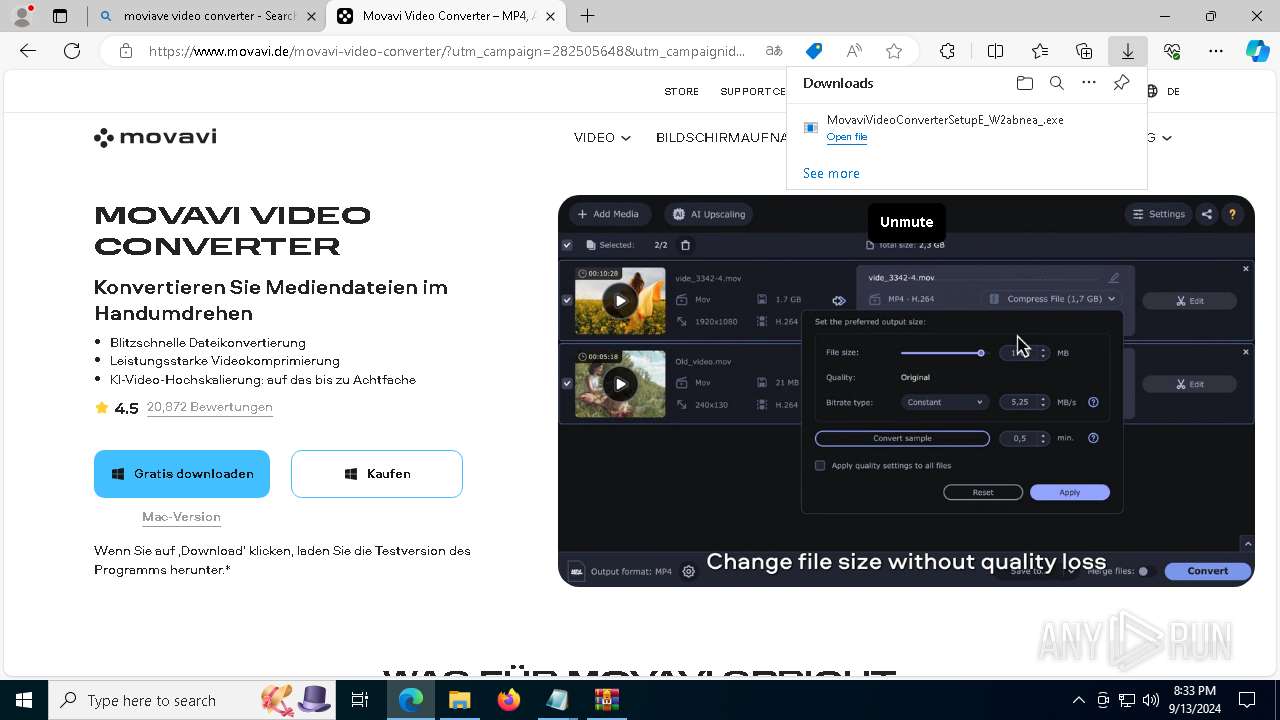This screenshot has width=1280, height=720.
Task: Open DE language selector
Action: 1163,91
